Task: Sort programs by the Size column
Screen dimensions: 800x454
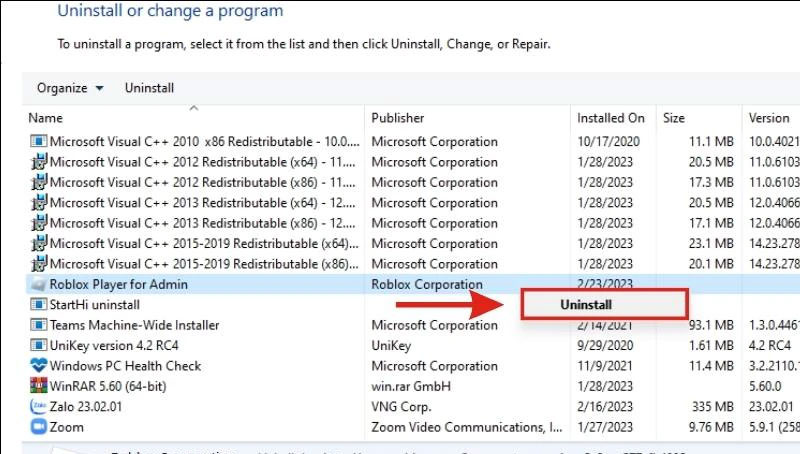Action: [x=674, y=118]
